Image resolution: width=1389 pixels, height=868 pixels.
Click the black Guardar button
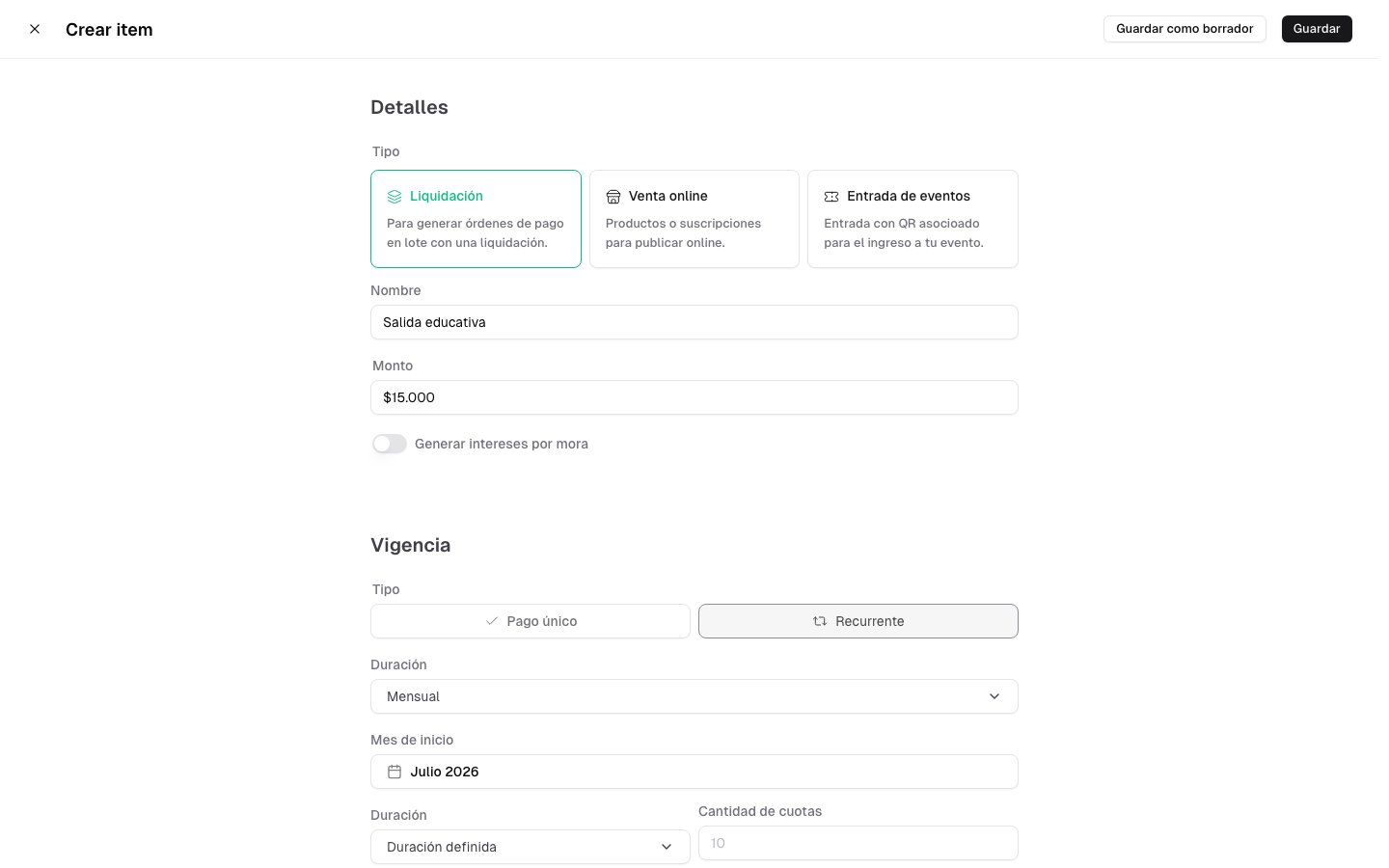[1317, 29]
